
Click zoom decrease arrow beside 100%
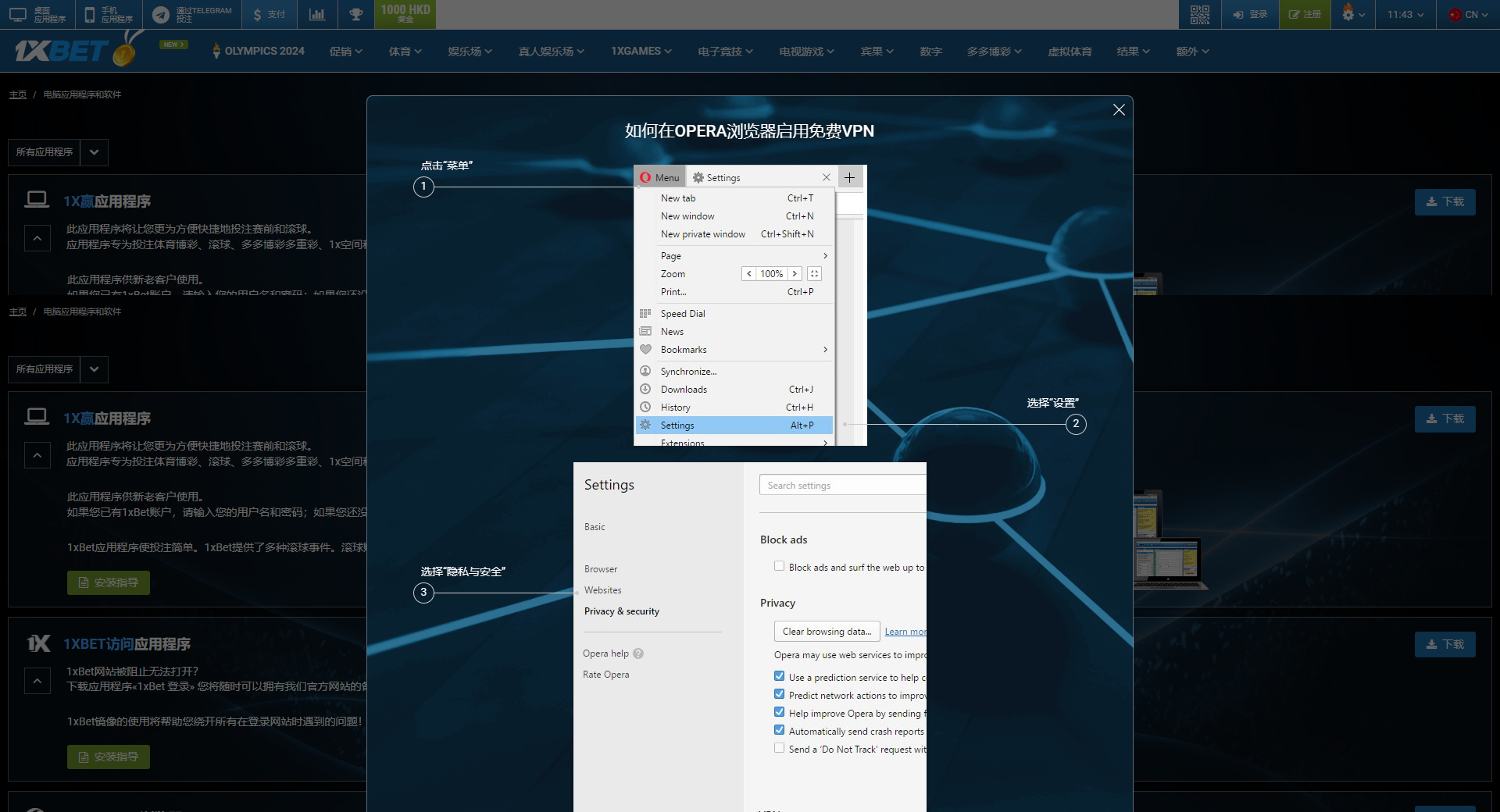click(748, 273)
